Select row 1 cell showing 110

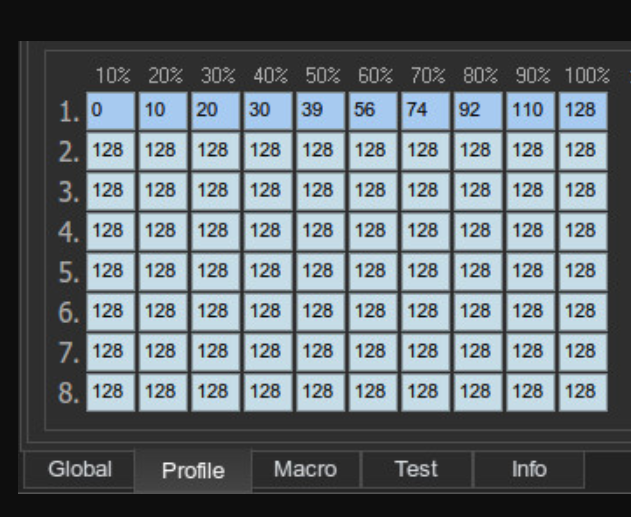coord(530,111)
